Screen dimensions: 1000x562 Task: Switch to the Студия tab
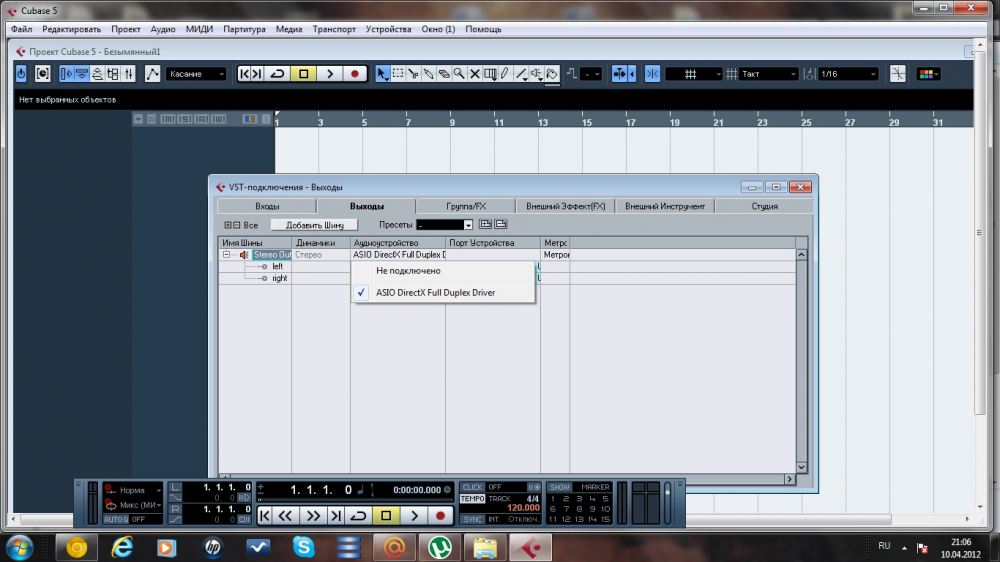tap(764, 206)
